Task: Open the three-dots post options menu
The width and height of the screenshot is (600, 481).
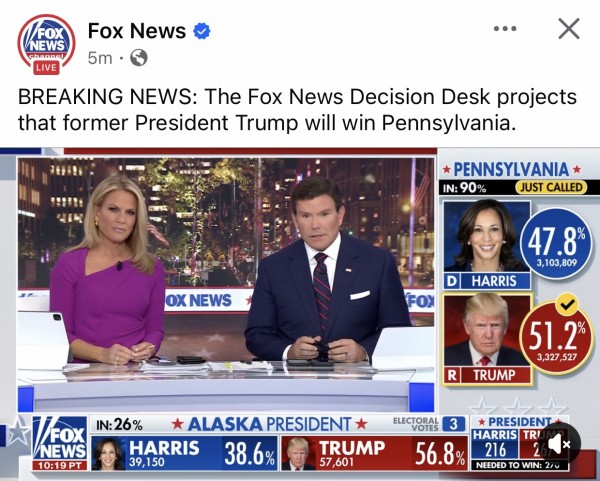Action: tap(505, 28)
